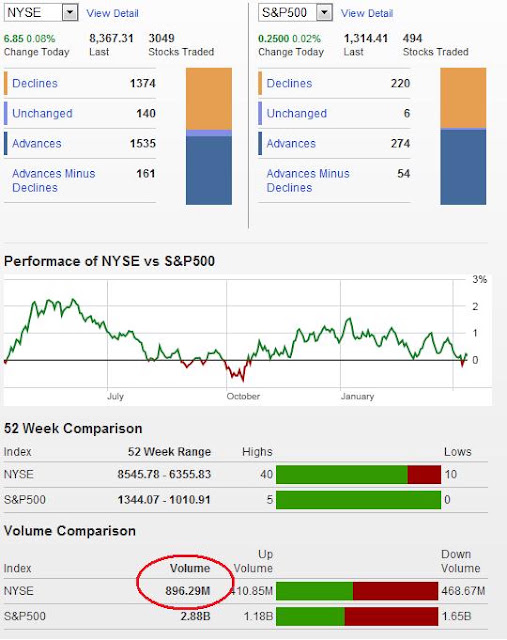Screen dimensions: 507x640
Task: Open the NYSE index dropdown arrow
Action: tap(70, 13)
